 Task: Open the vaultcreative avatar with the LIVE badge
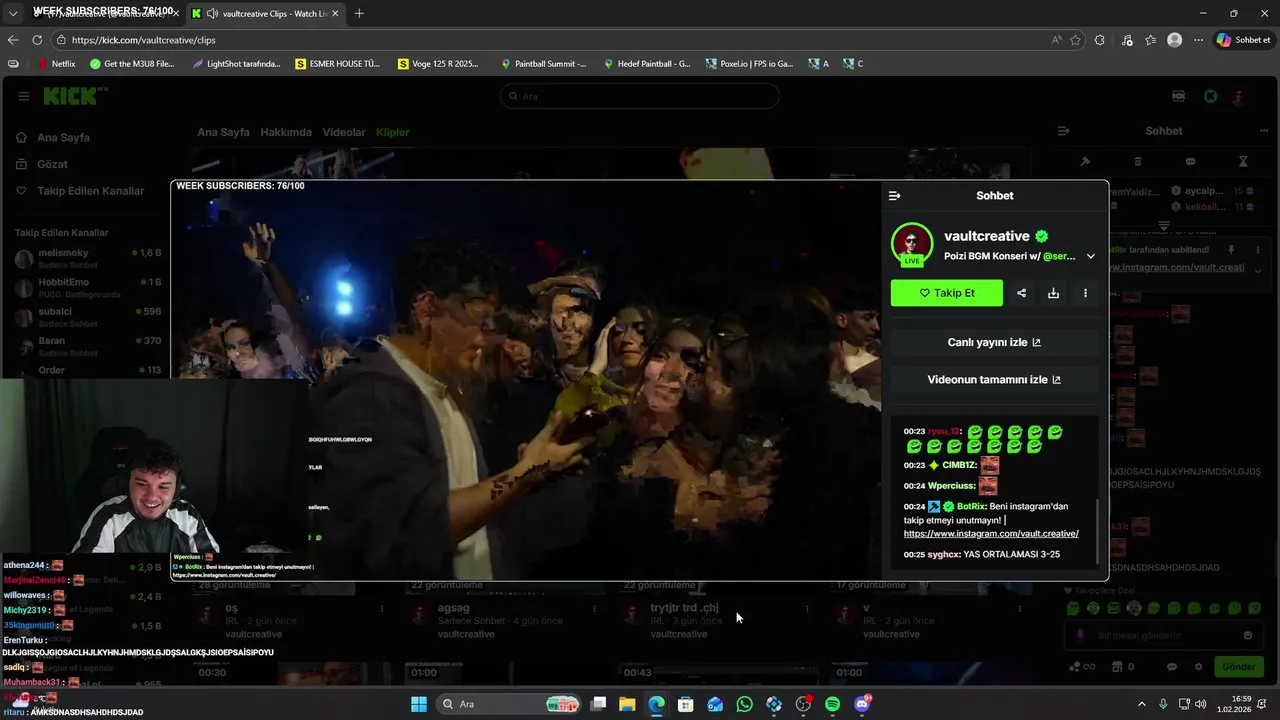click(912, 244)
